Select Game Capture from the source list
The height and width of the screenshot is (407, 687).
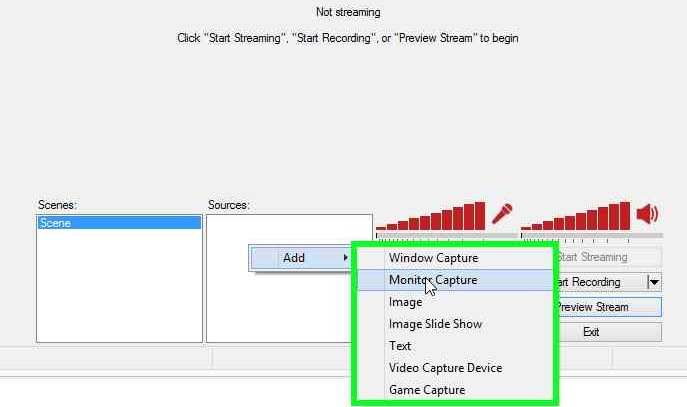[427, 390]
